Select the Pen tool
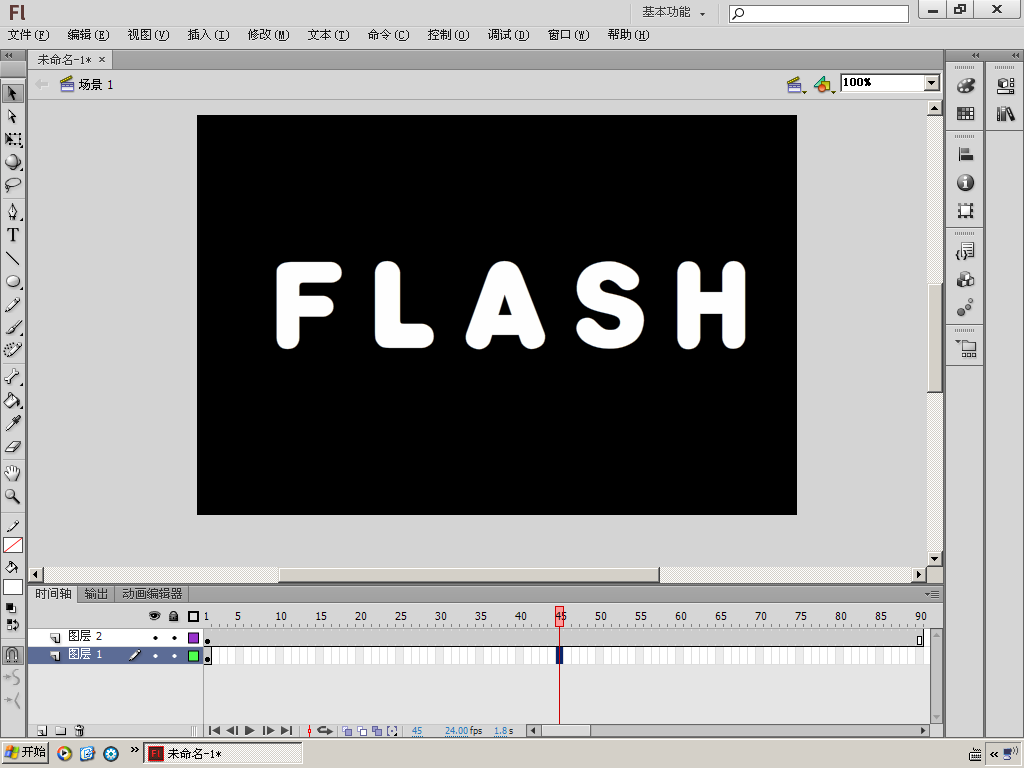Image resolution: width=1024 pixels, height=768 pixels. point(12,212)
